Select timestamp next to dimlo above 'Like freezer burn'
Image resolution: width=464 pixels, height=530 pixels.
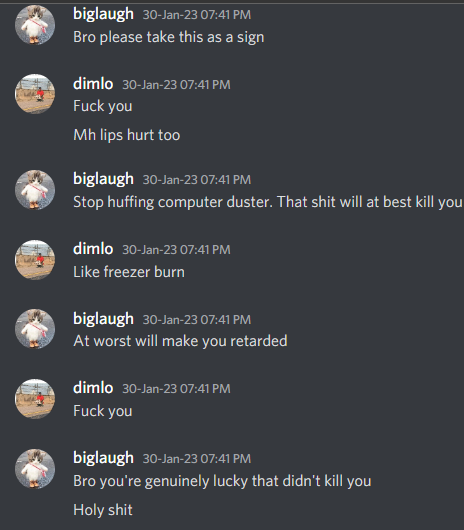click(176, 250)
